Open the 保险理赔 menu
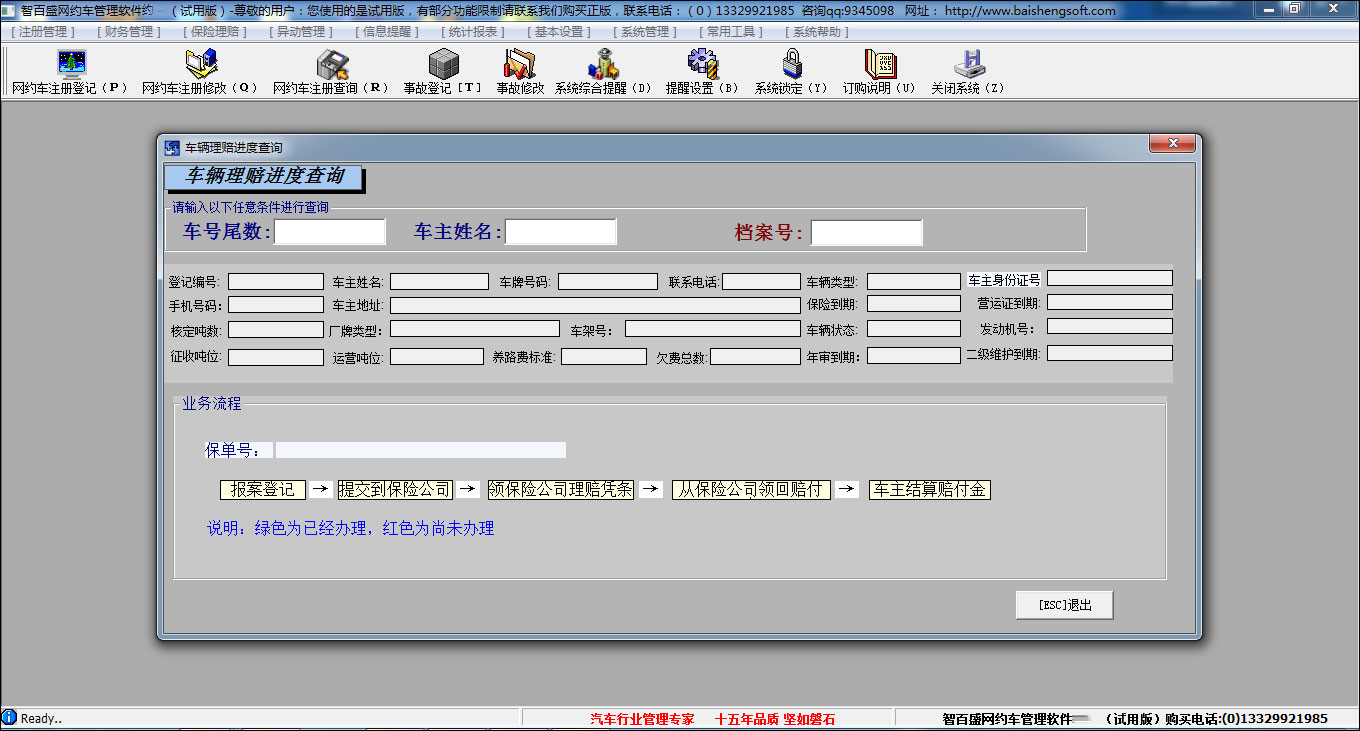 pyautogui.click(x=214, y=32)
